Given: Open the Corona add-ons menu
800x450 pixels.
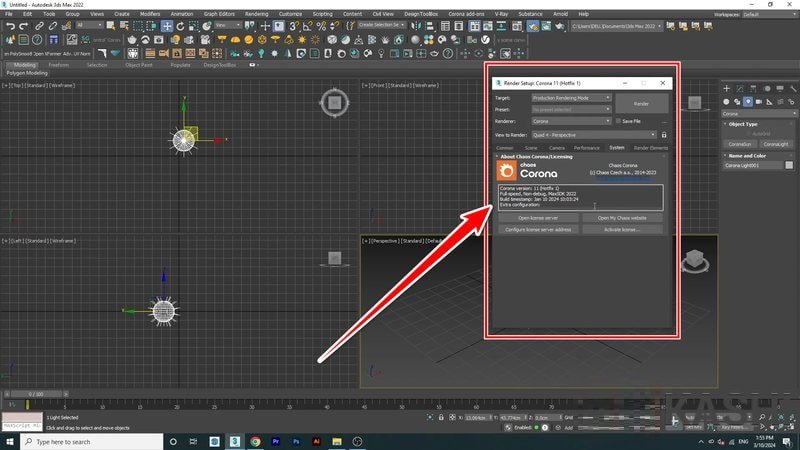Looking at the screenshot, I should coord(466,14).
